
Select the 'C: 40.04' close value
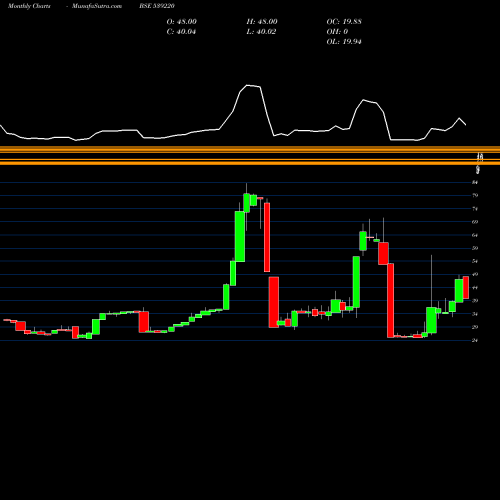[x=181, y=32]
